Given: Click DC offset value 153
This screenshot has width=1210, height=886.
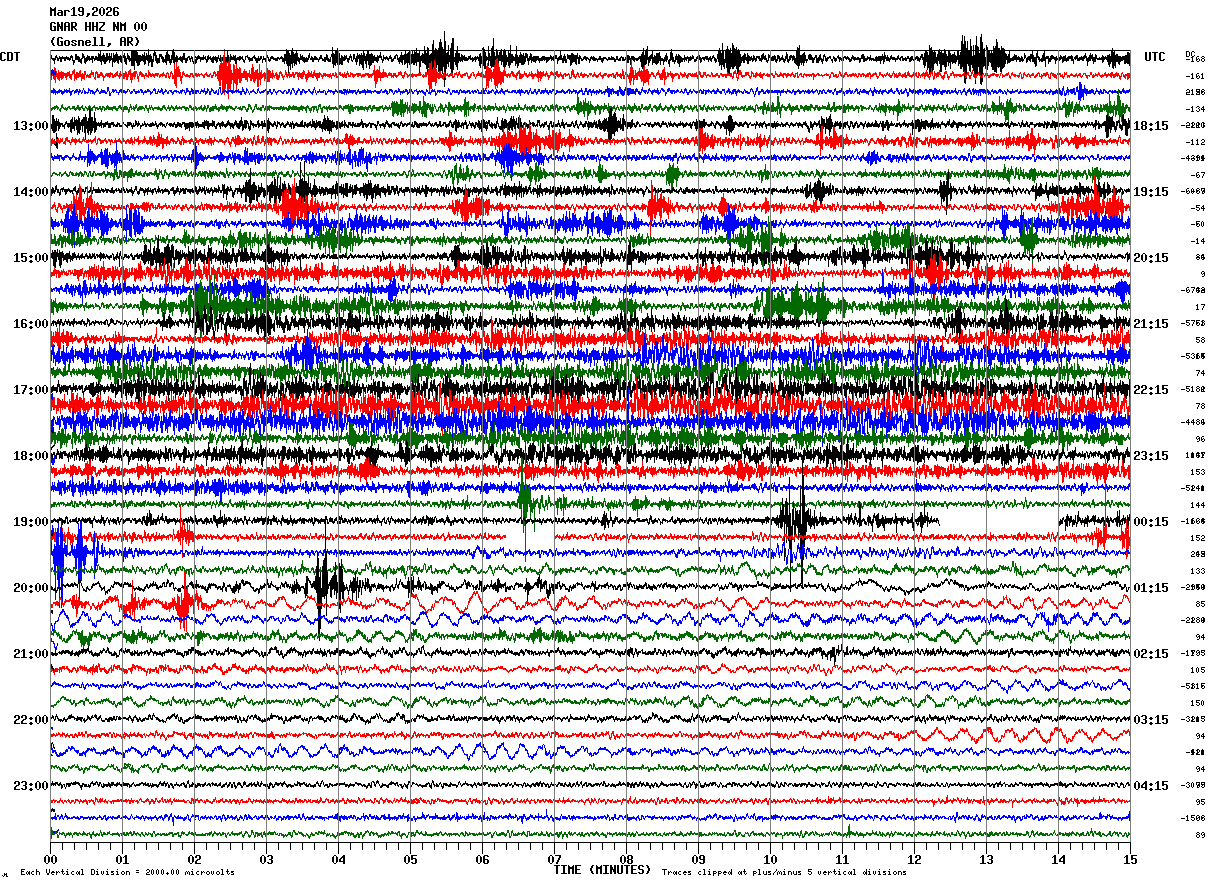Looking at the screenshot, I should click(1197, 472).
